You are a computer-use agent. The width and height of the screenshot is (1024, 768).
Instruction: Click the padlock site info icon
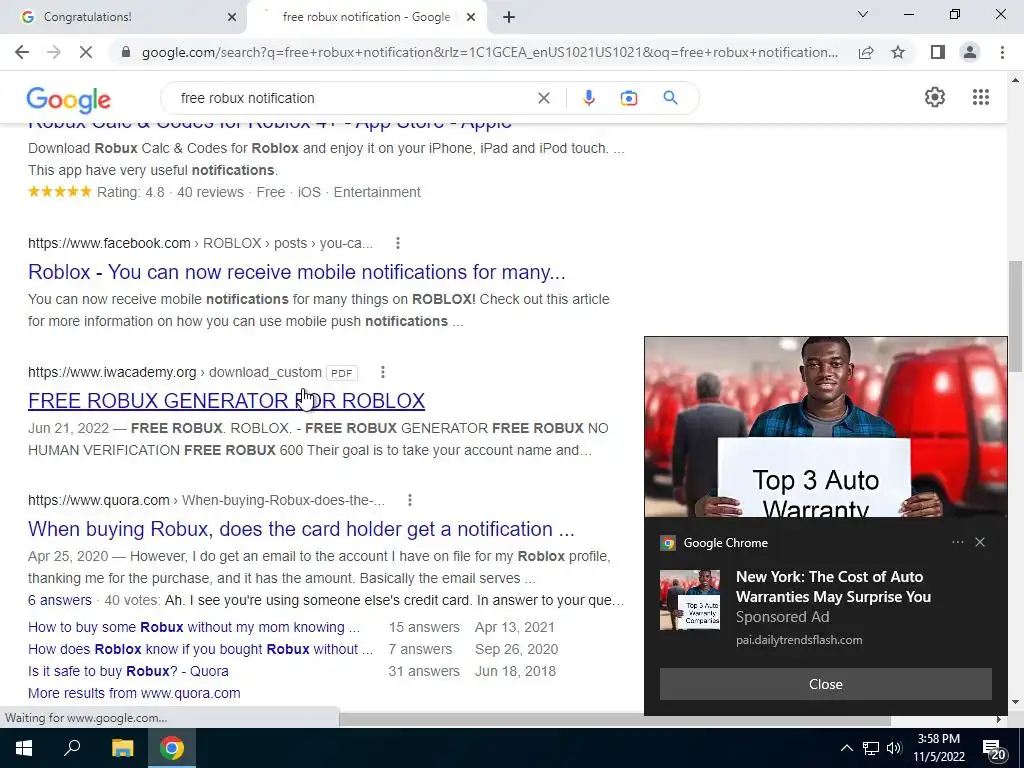(126, 52)
